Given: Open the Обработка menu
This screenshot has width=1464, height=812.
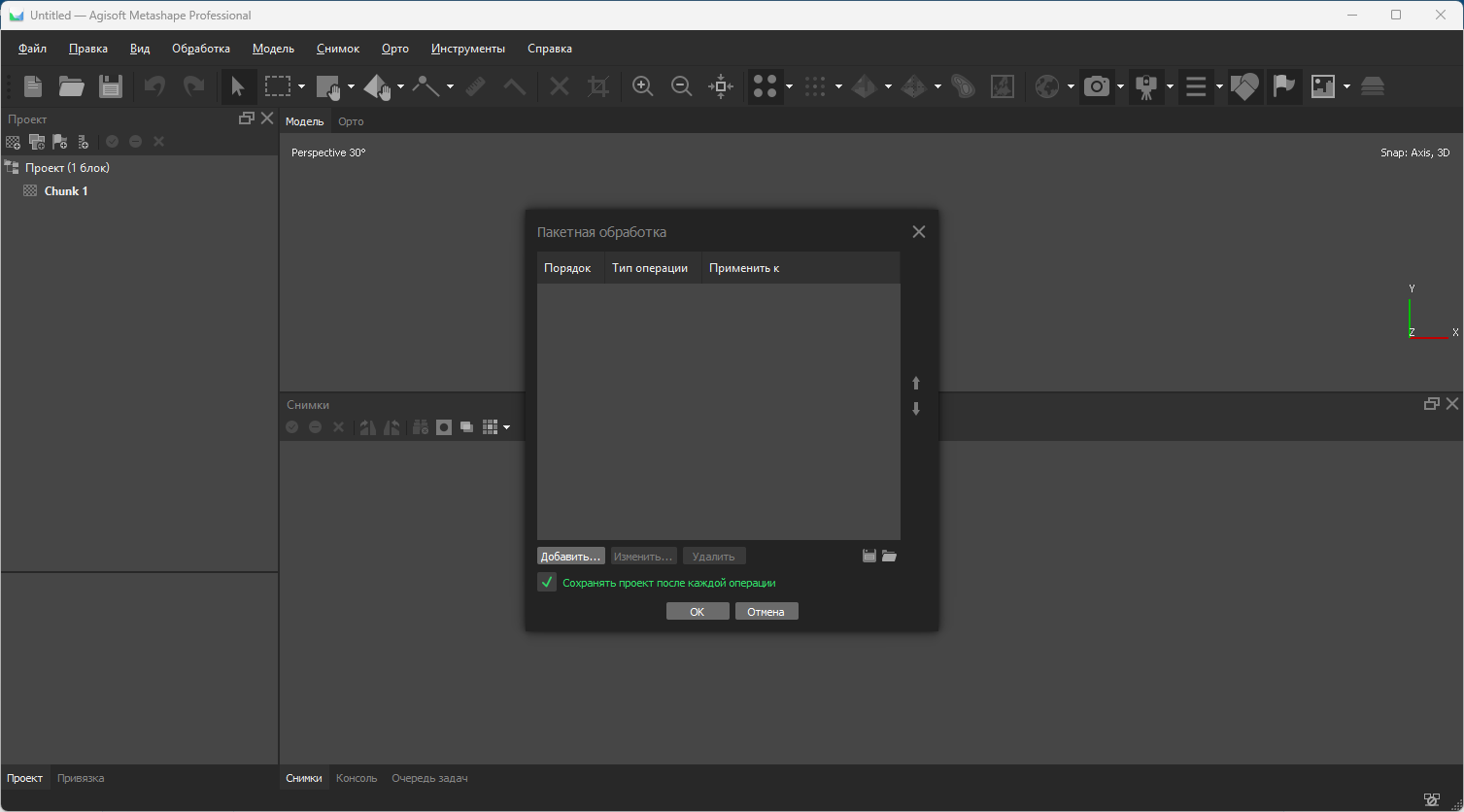Looking at the screenshot, I should click(201, 49).
